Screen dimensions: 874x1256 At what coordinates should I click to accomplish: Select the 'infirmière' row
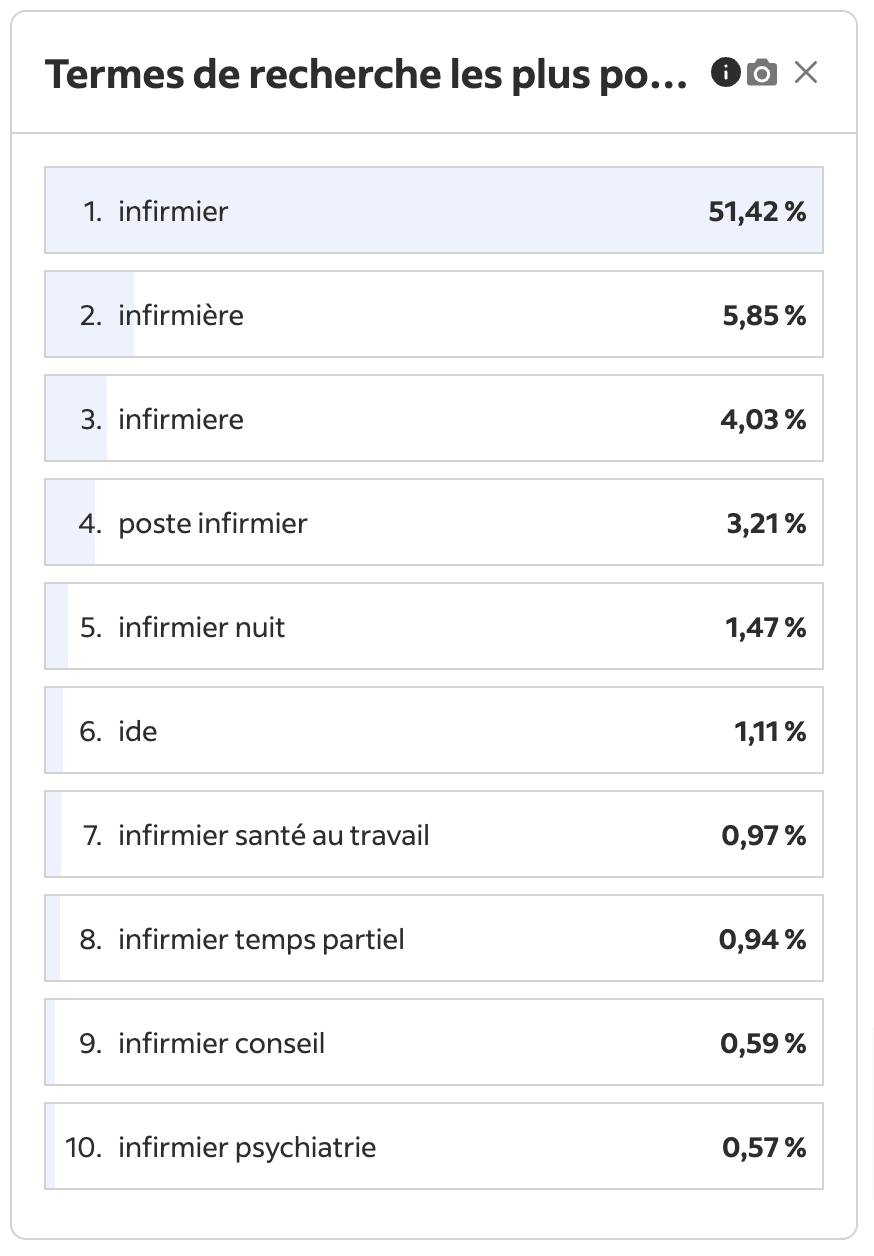pos(434,314)
